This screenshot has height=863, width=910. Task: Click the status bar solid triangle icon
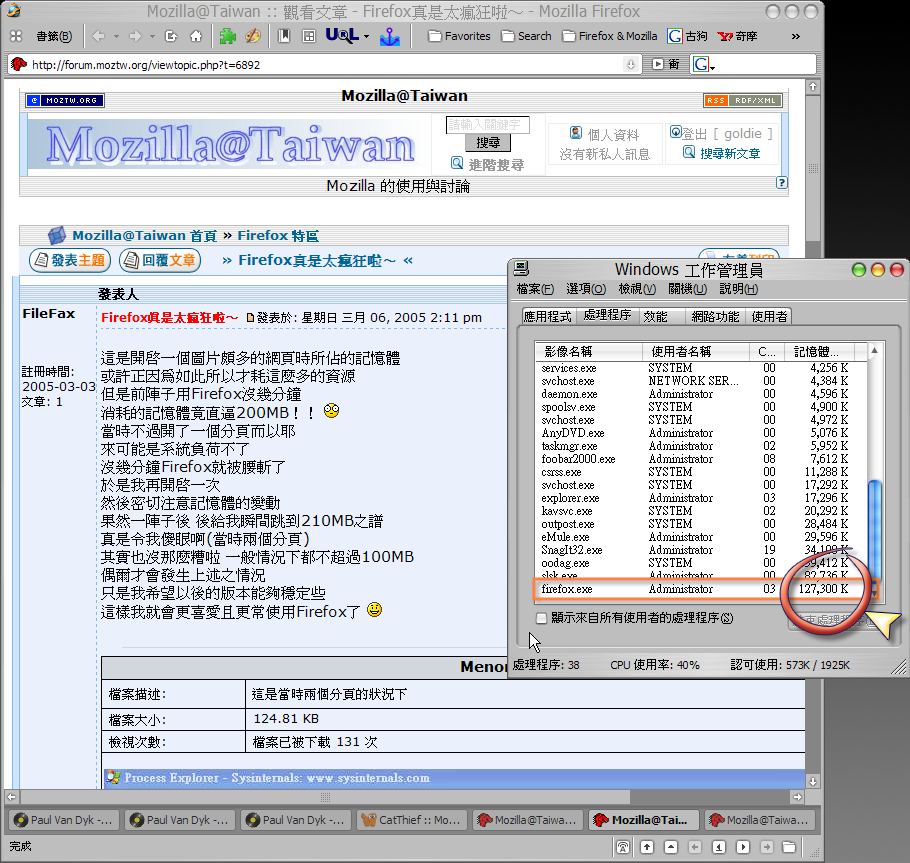[671, 847]
